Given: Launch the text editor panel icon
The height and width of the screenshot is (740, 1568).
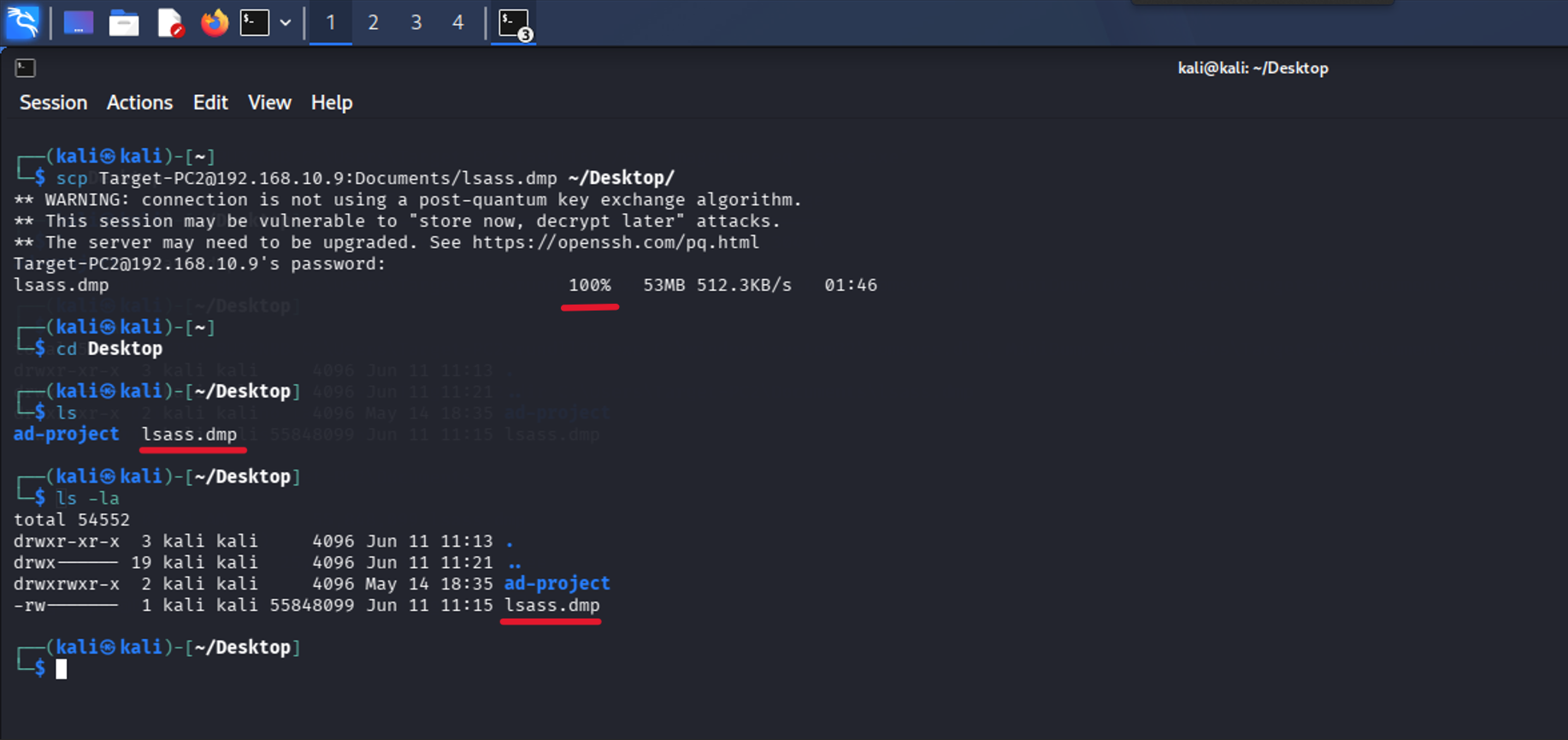Looking at the screenshot, I should click(x=170, y=23).
